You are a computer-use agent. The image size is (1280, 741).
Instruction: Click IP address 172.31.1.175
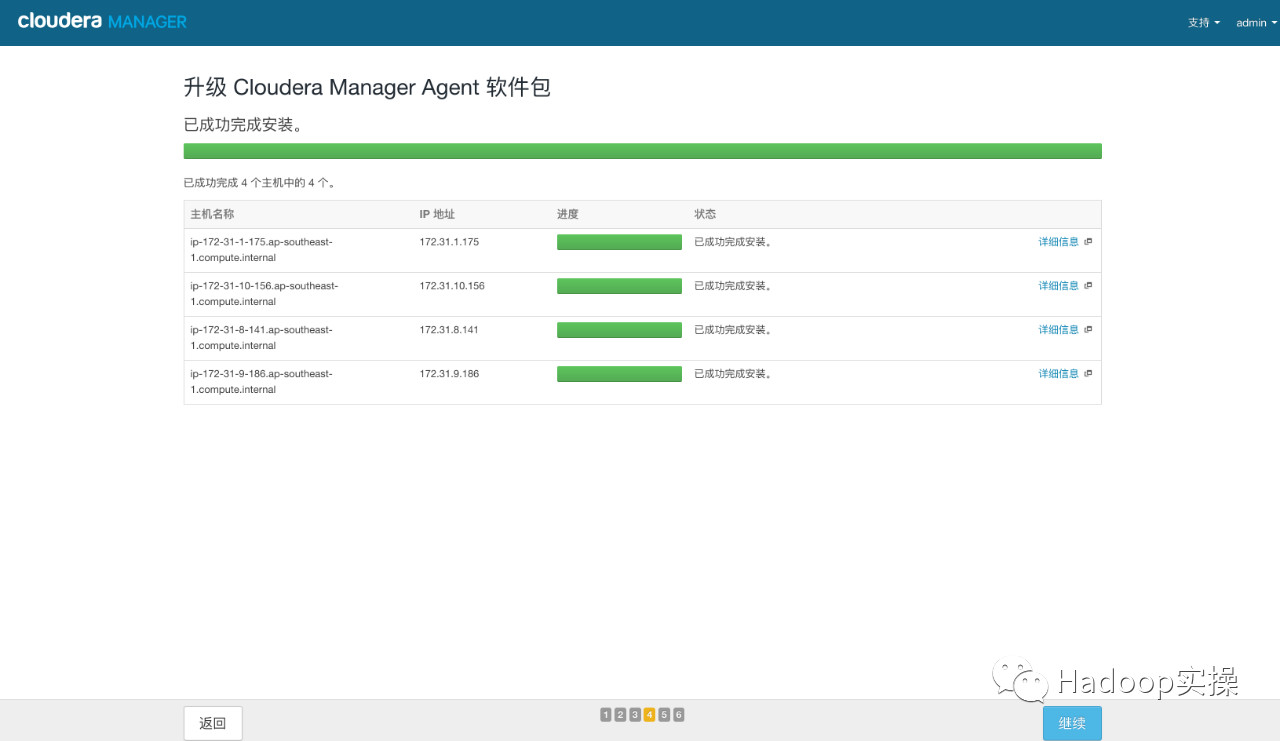pos(449,242)
